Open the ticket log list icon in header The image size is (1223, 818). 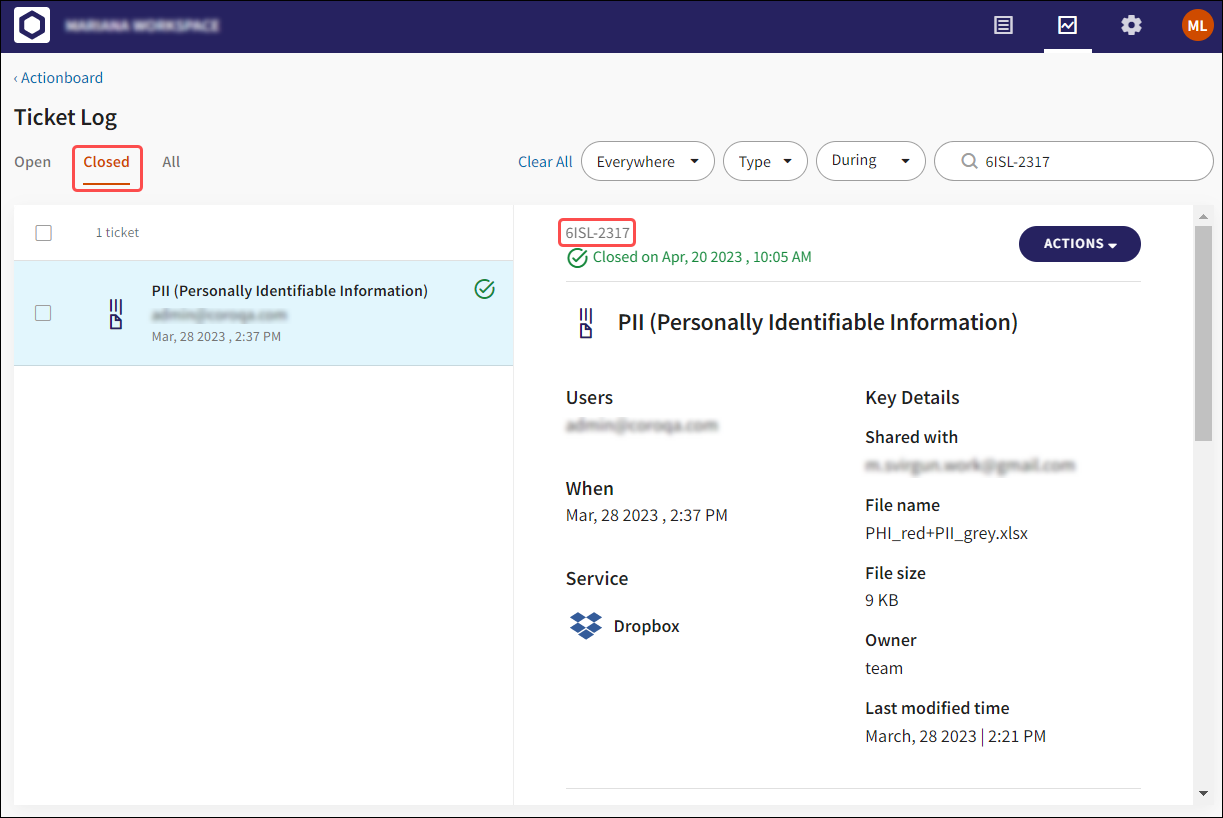(x=1003, y=26)
